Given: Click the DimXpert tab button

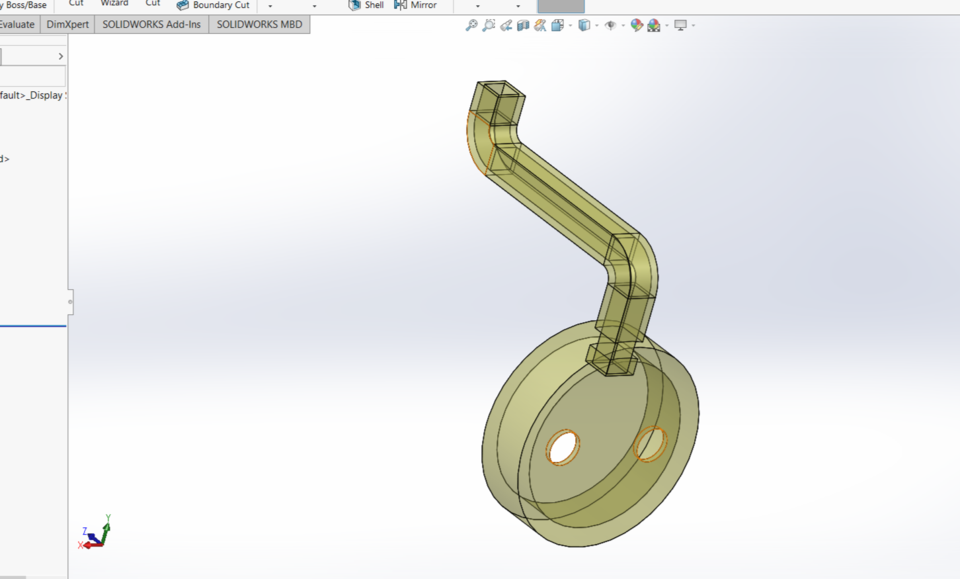Looking at the screenshot, I should [x=68, y=24].
